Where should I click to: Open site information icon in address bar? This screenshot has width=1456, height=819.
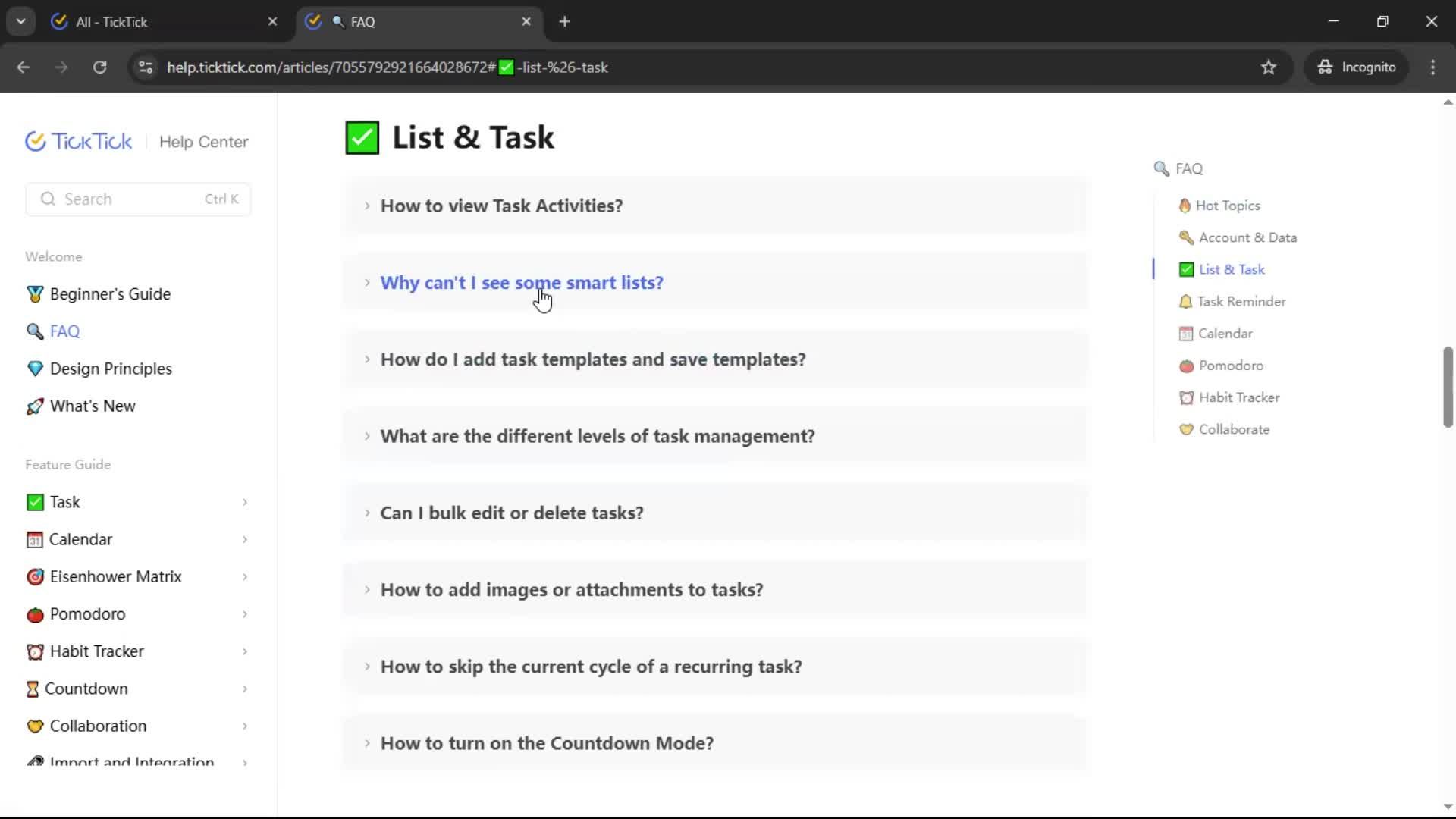coord(146,67)
